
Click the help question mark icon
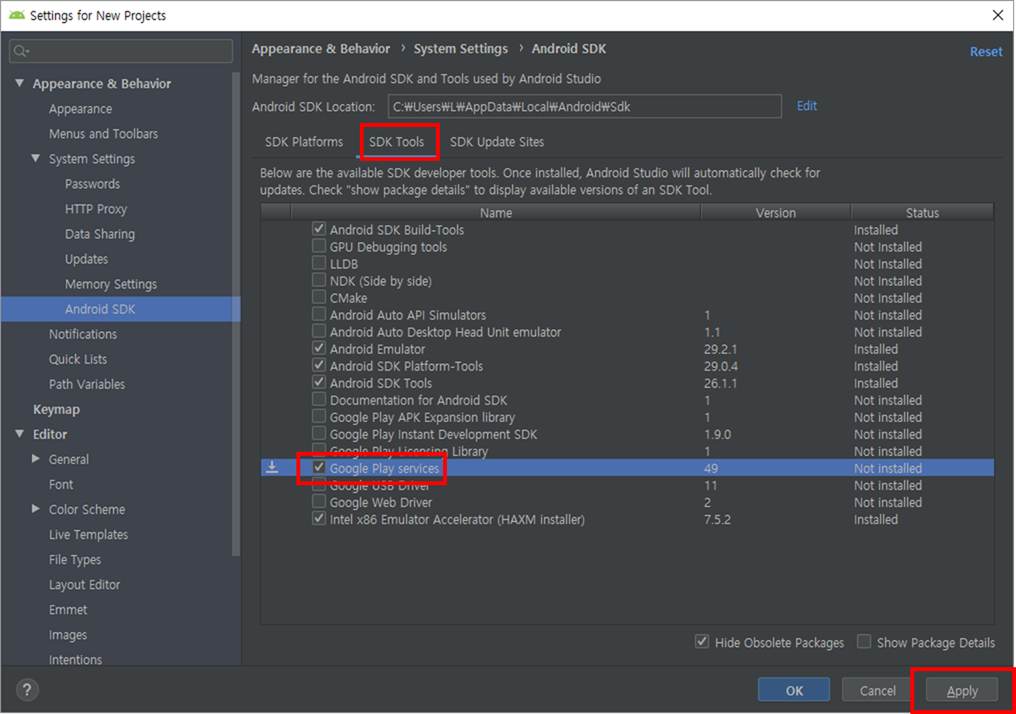pyautogui.click(x=27, y=689)
